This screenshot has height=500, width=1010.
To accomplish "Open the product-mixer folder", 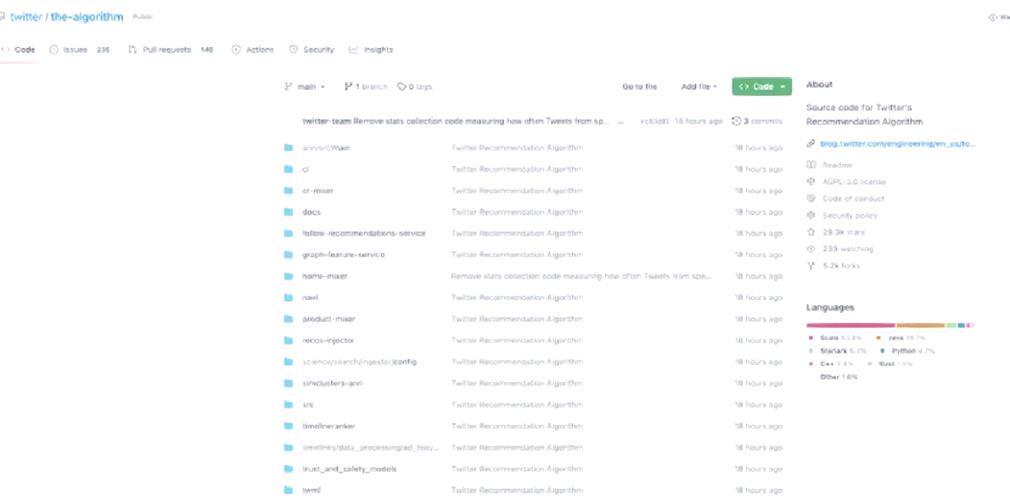I will tap(329, 319).
